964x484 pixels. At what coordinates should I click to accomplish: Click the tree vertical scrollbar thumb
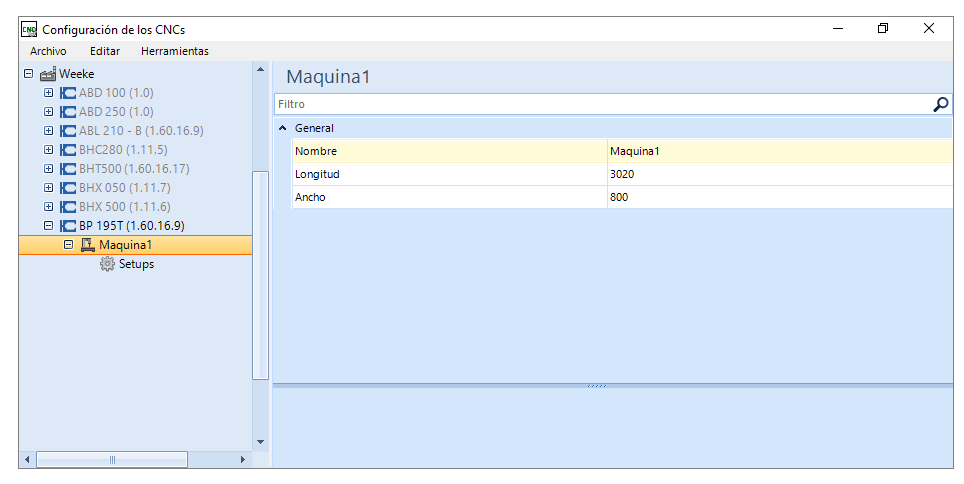260,275
